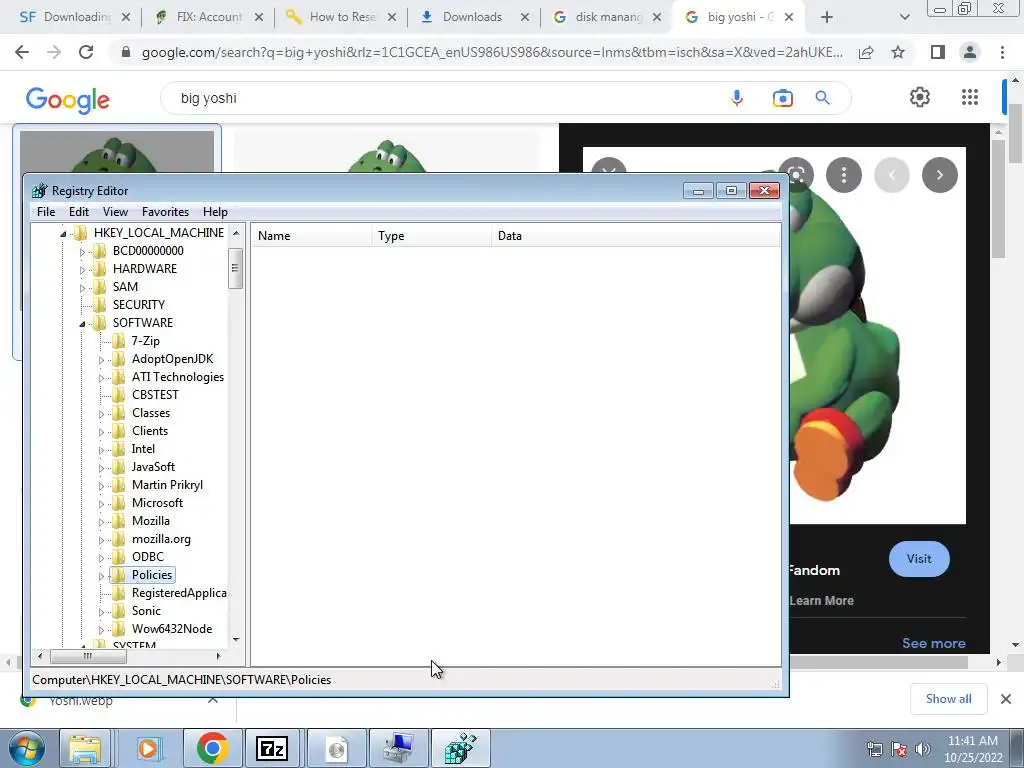Image resolution: width=1024 pixels, height=768 pixels.
Task: Expand the ATI Technologies key
Action: click(x=101, y=377)
